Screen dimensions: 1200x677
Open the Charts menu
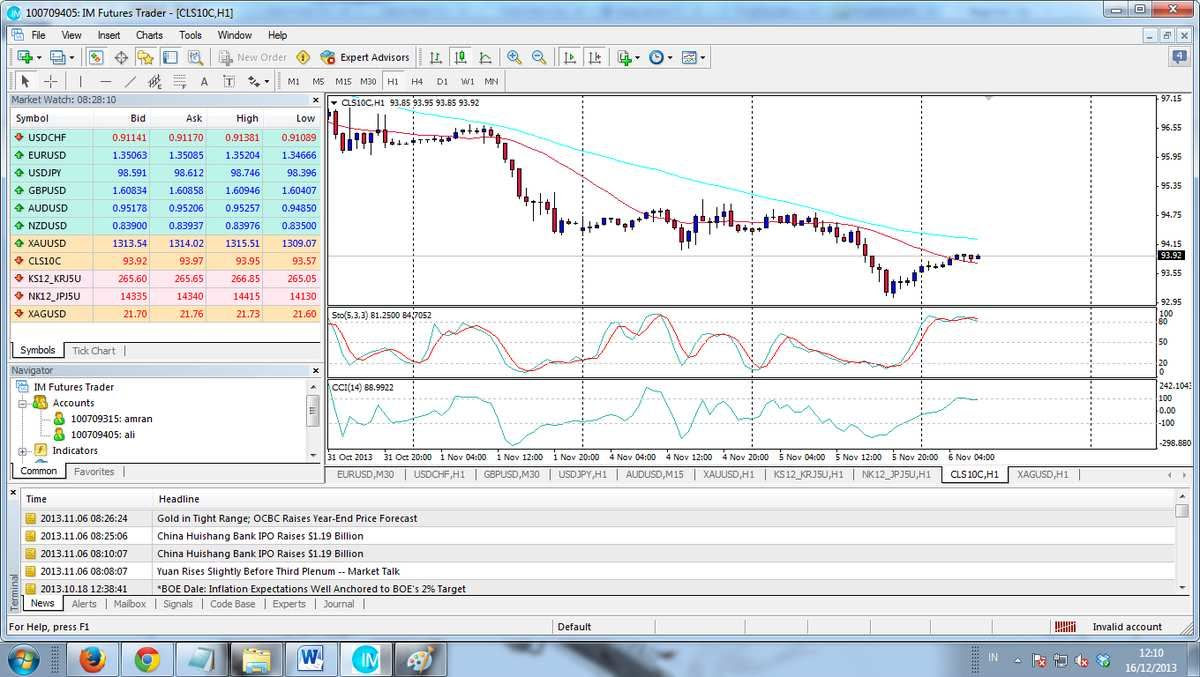click(x=149, y=35)
